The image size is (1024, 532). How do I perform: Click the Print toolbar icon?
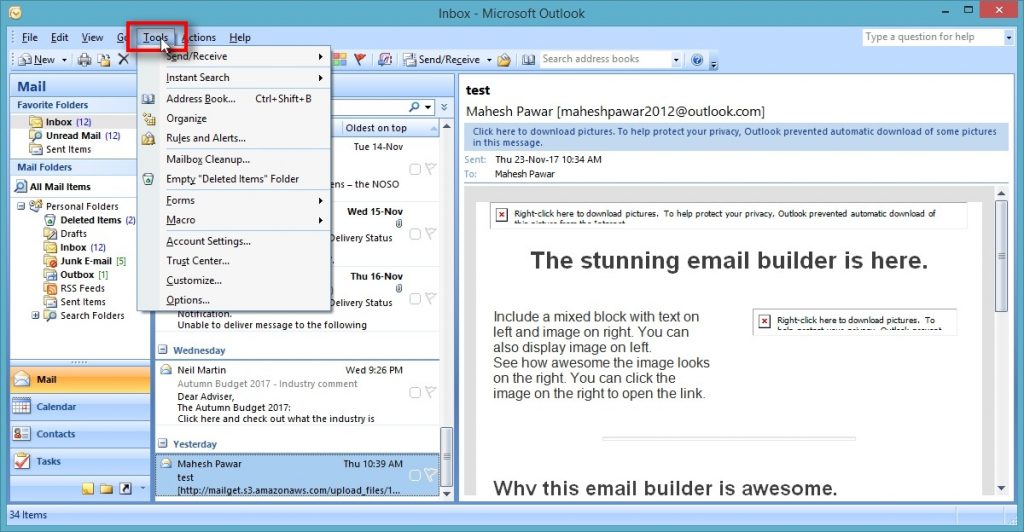pos(84,60)
